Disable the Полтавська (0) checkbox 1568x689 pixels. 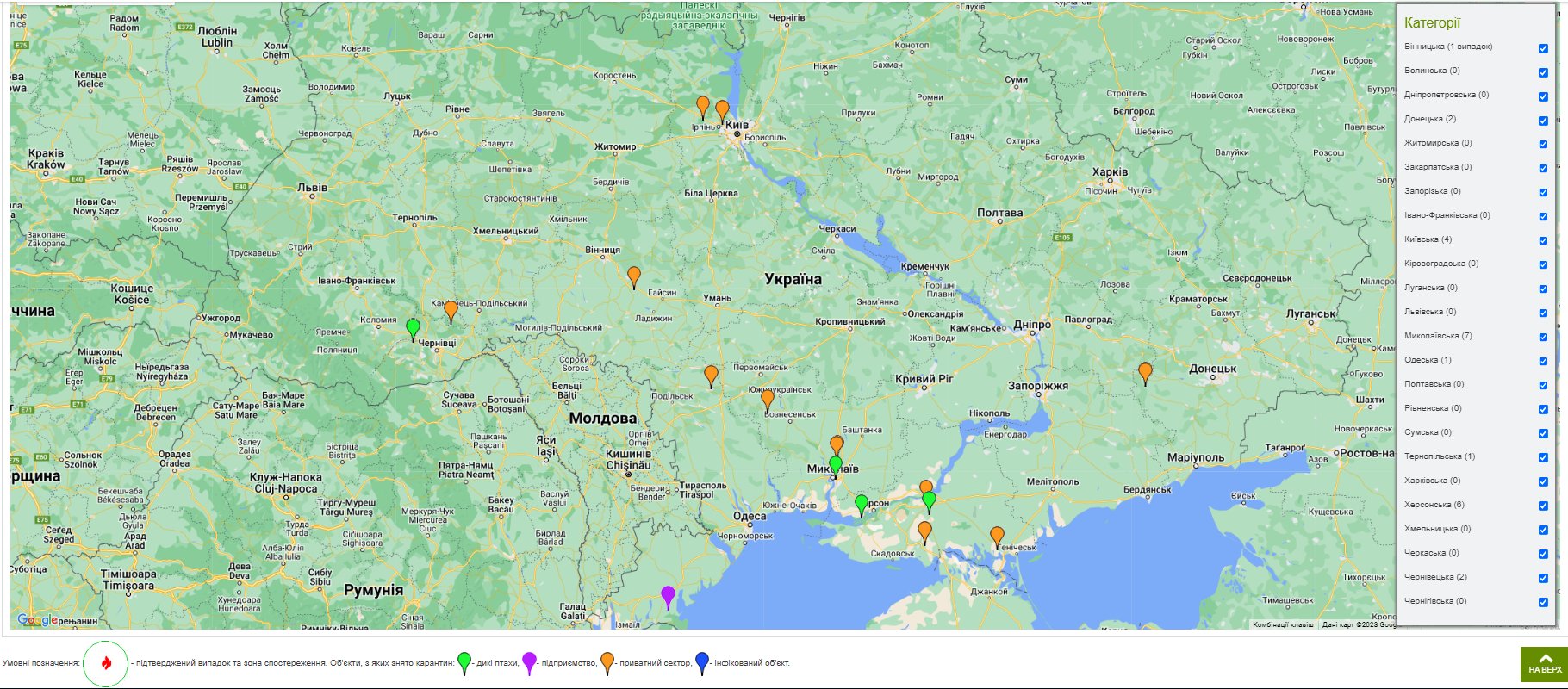1543,386
